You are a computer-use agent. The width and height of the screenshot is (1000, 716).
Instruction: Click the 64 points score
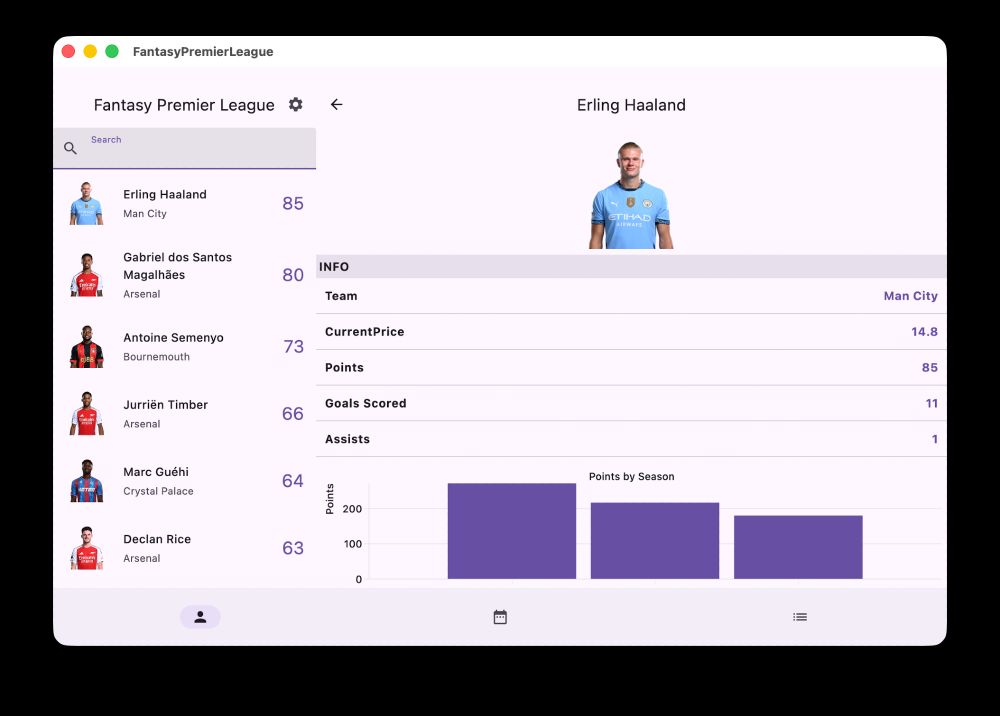[x=293, y=481]
